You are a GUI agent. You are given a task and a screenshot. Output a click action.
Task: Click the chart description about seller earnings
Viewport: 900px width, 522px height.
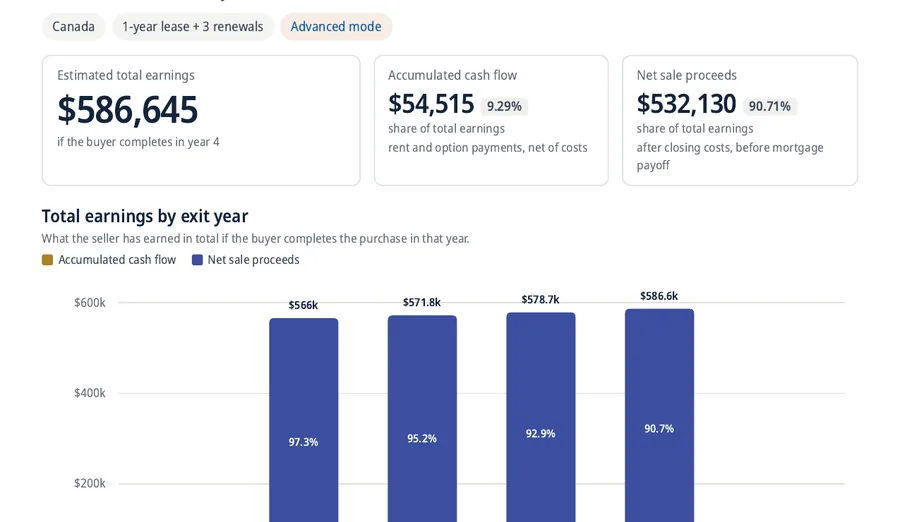255,238
